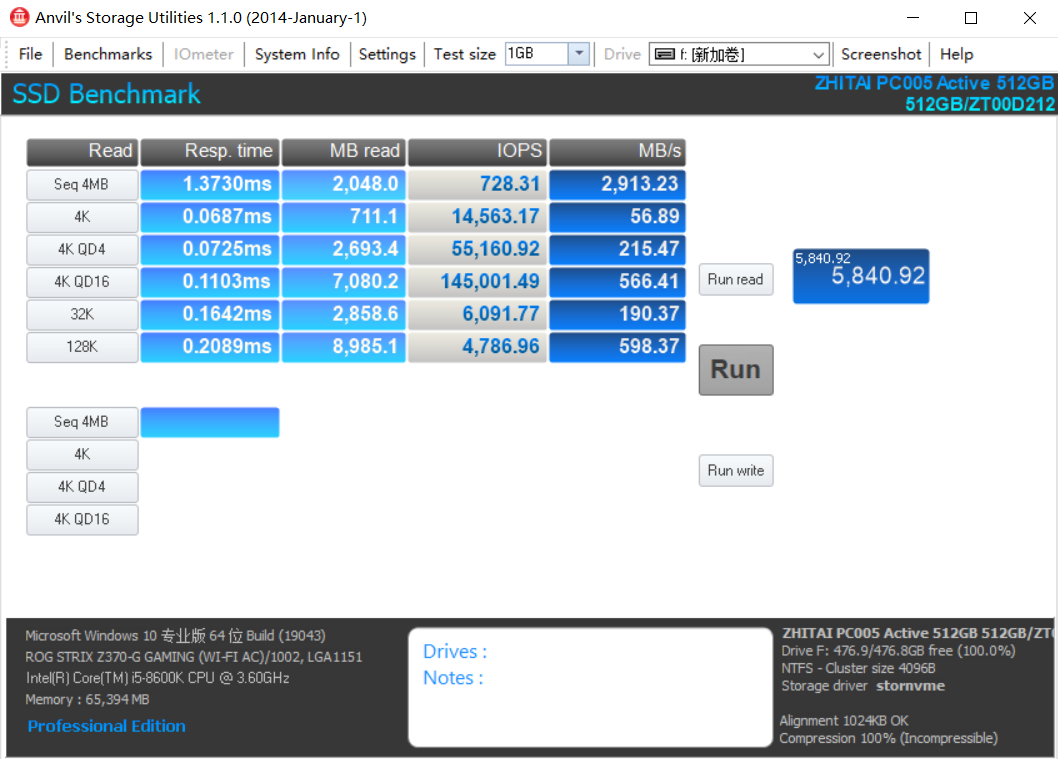
Task: Click the MB/s column header
Action: pyautogui.click(x=617, y=151)
